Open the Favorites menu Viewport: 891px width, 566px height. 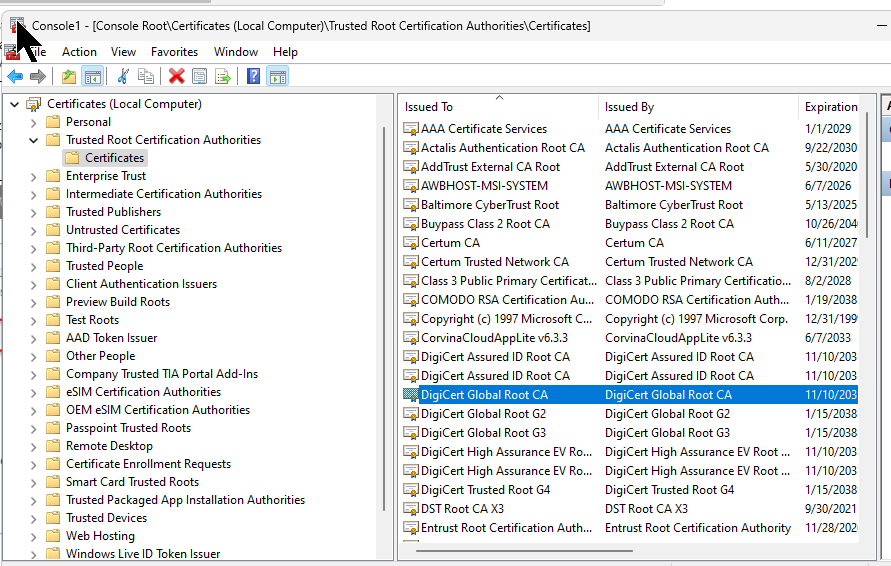tap(174, 52)
